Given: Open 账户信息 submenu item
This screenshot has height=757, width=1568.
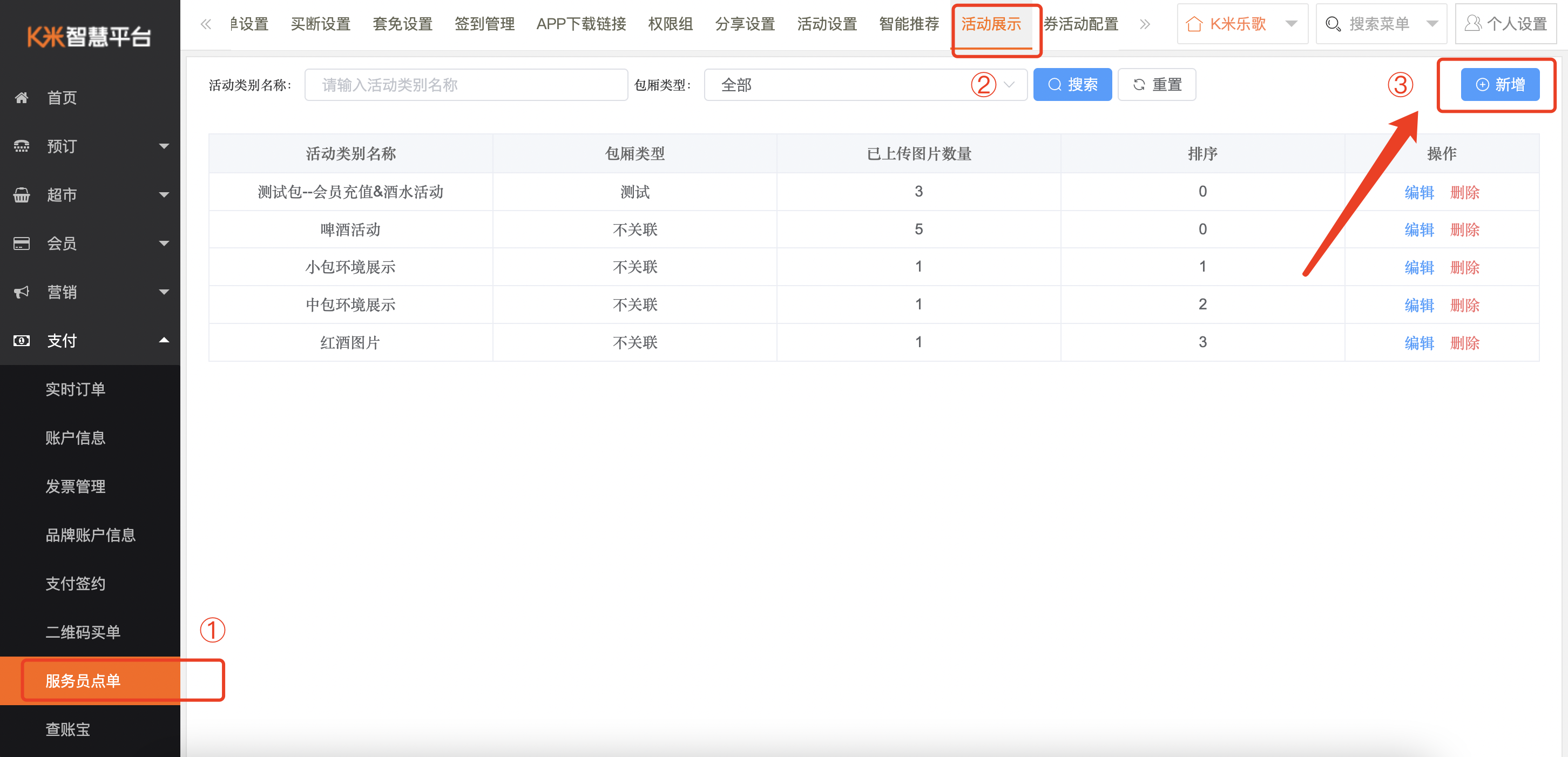Looking at the screenshot, I should (90, 438).
